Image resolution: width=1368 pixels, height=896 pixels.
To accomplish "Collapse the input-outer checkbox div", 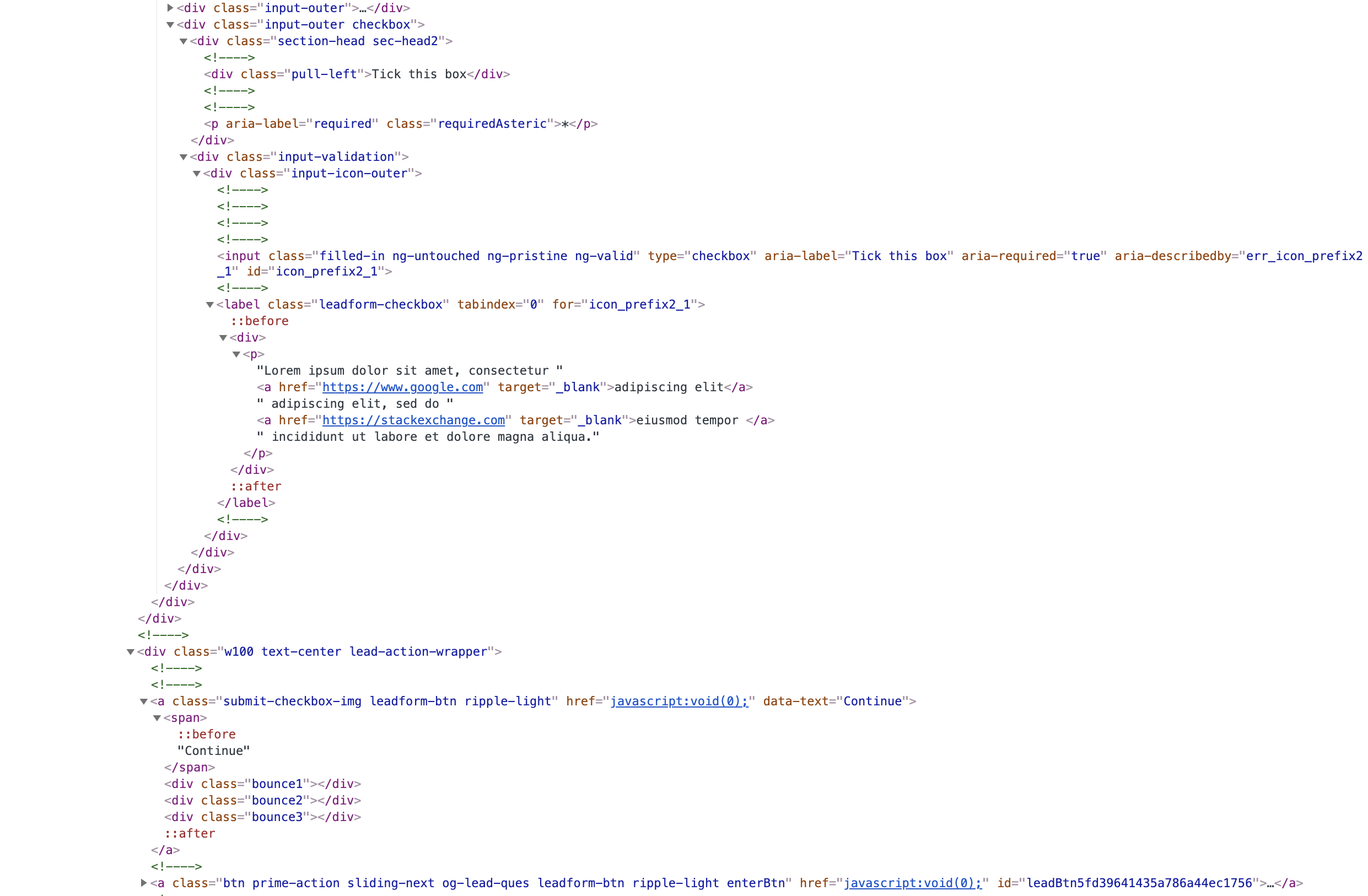I will coord(170,25).
